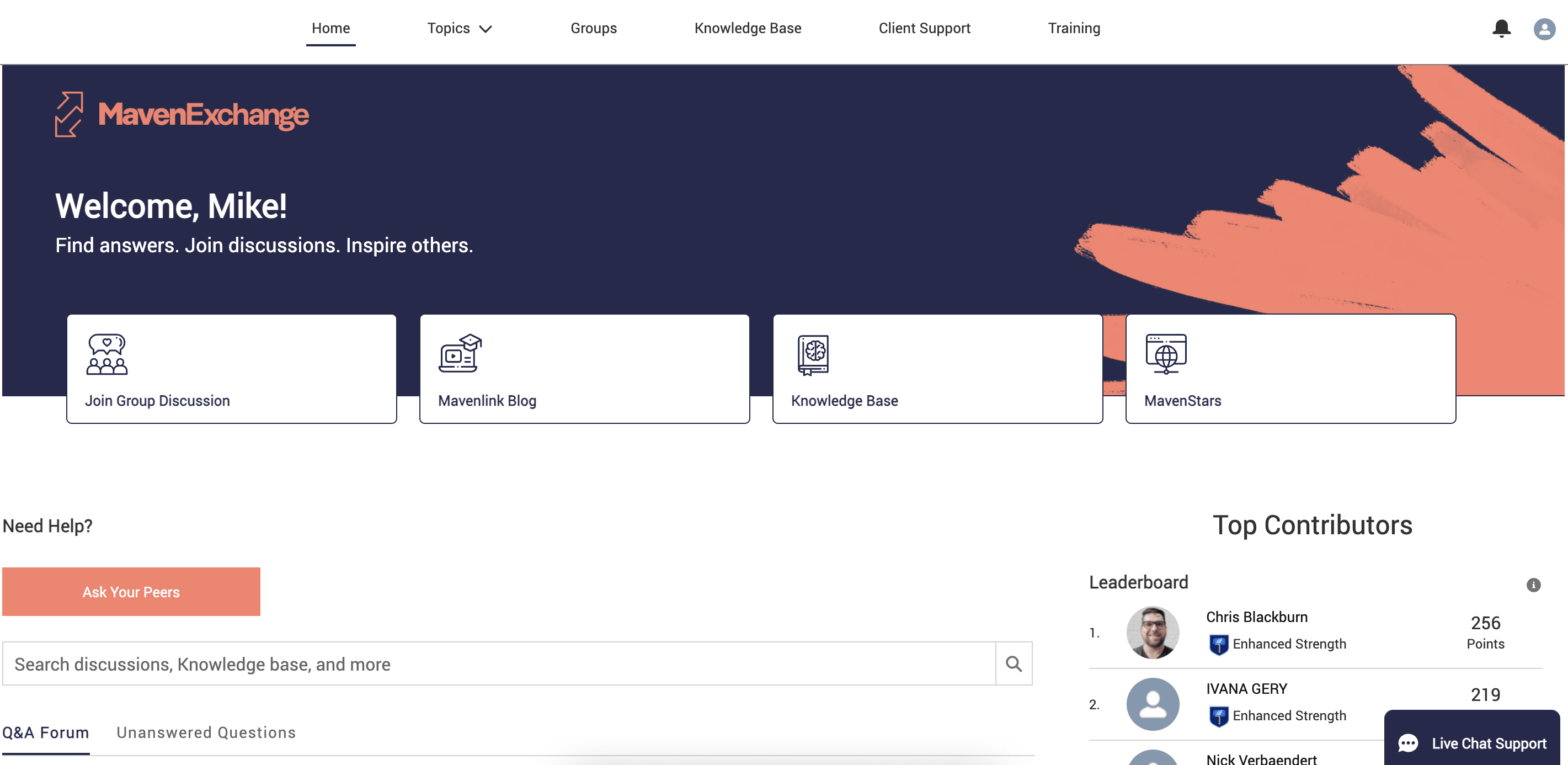
Task: Open the notifications bell
Action: [1501, 28]
